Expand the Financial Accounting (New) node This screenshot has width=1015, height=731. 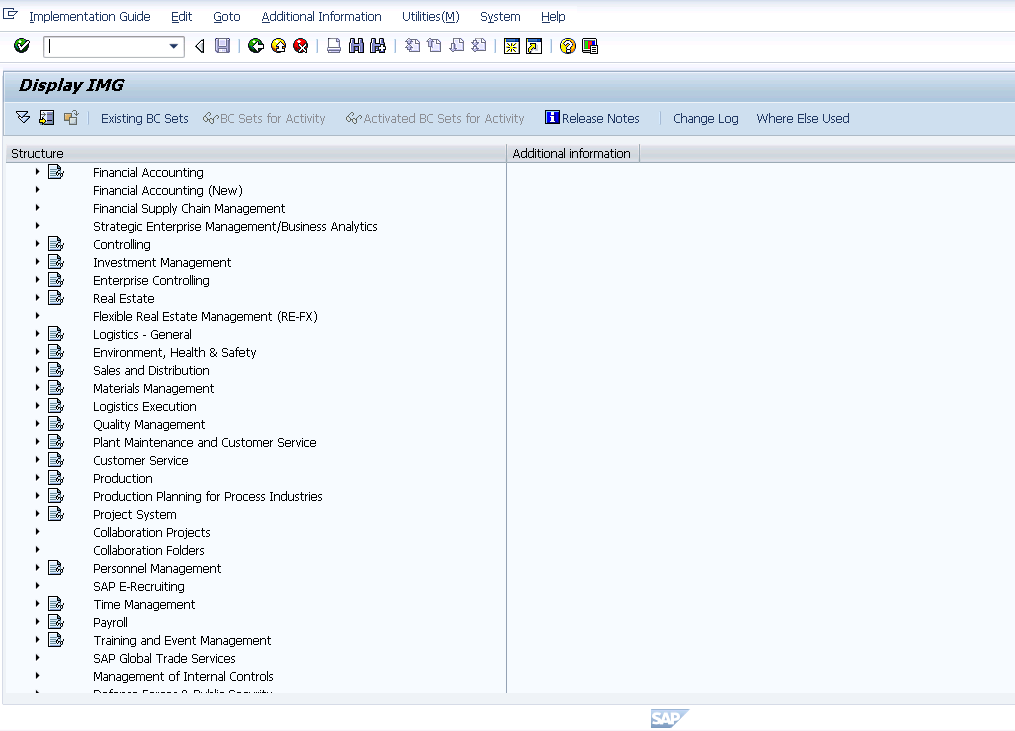(x=38, y=190)
